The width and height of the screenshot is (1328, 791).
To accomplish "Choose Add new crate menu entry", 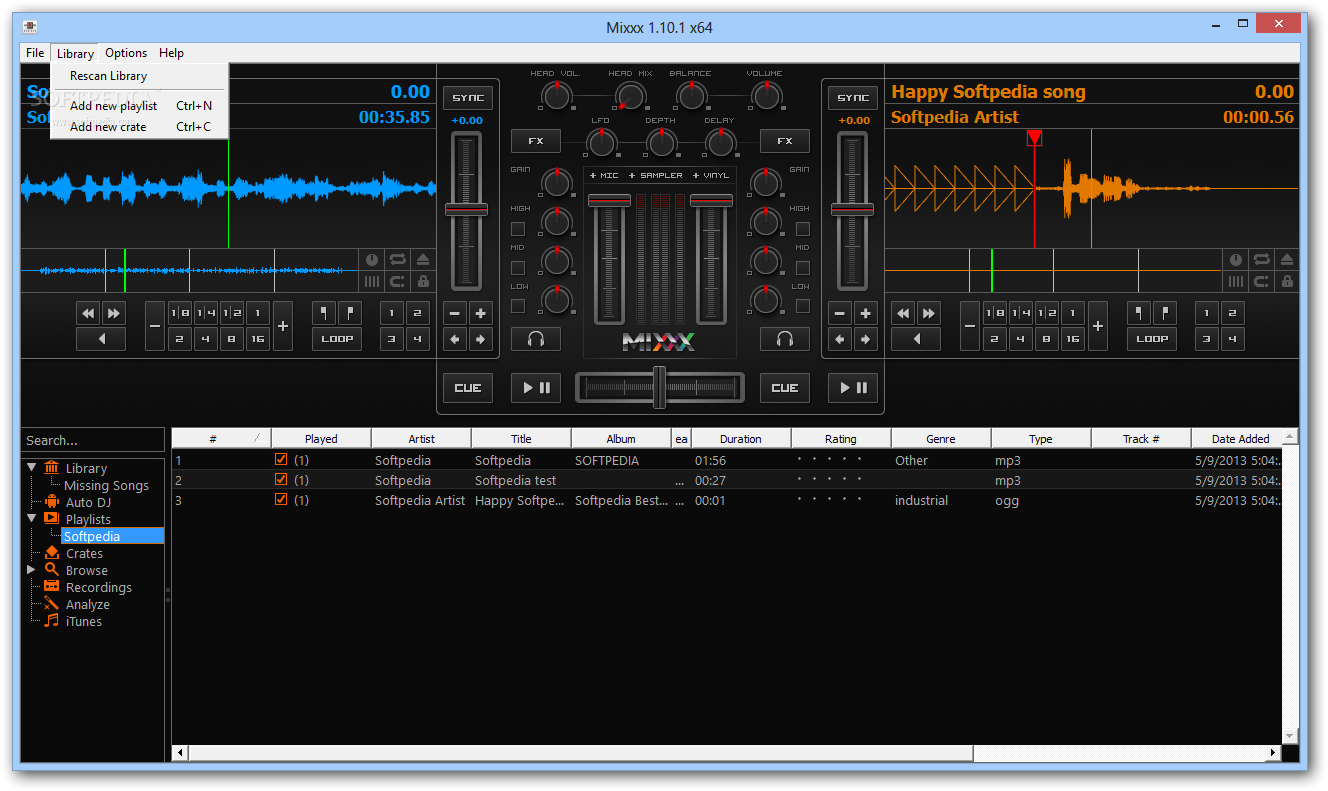I will click(139, 126).
